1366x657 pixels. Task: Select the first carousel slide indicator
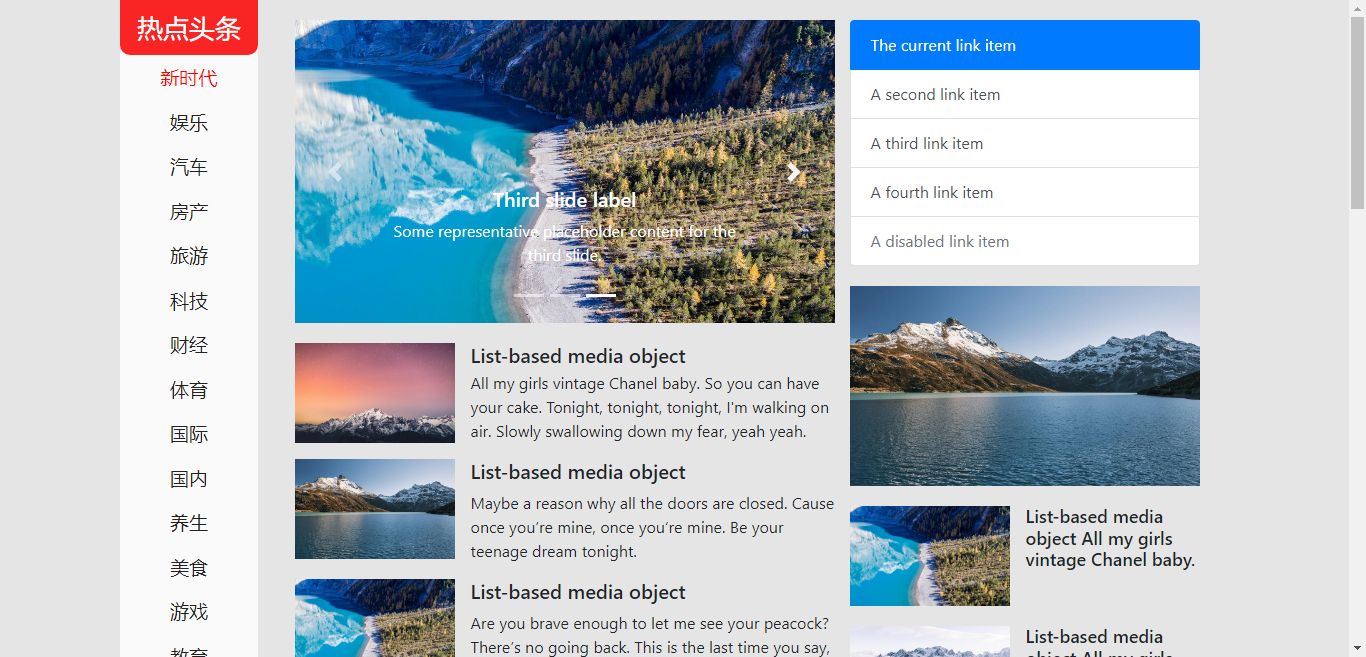coord(529,295)
